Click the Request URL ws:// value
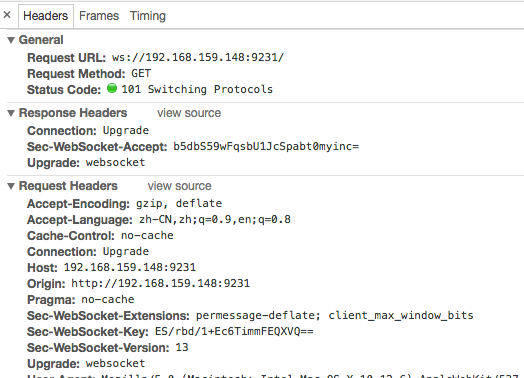Screen dimensions: 524x378 click(198, 57)
